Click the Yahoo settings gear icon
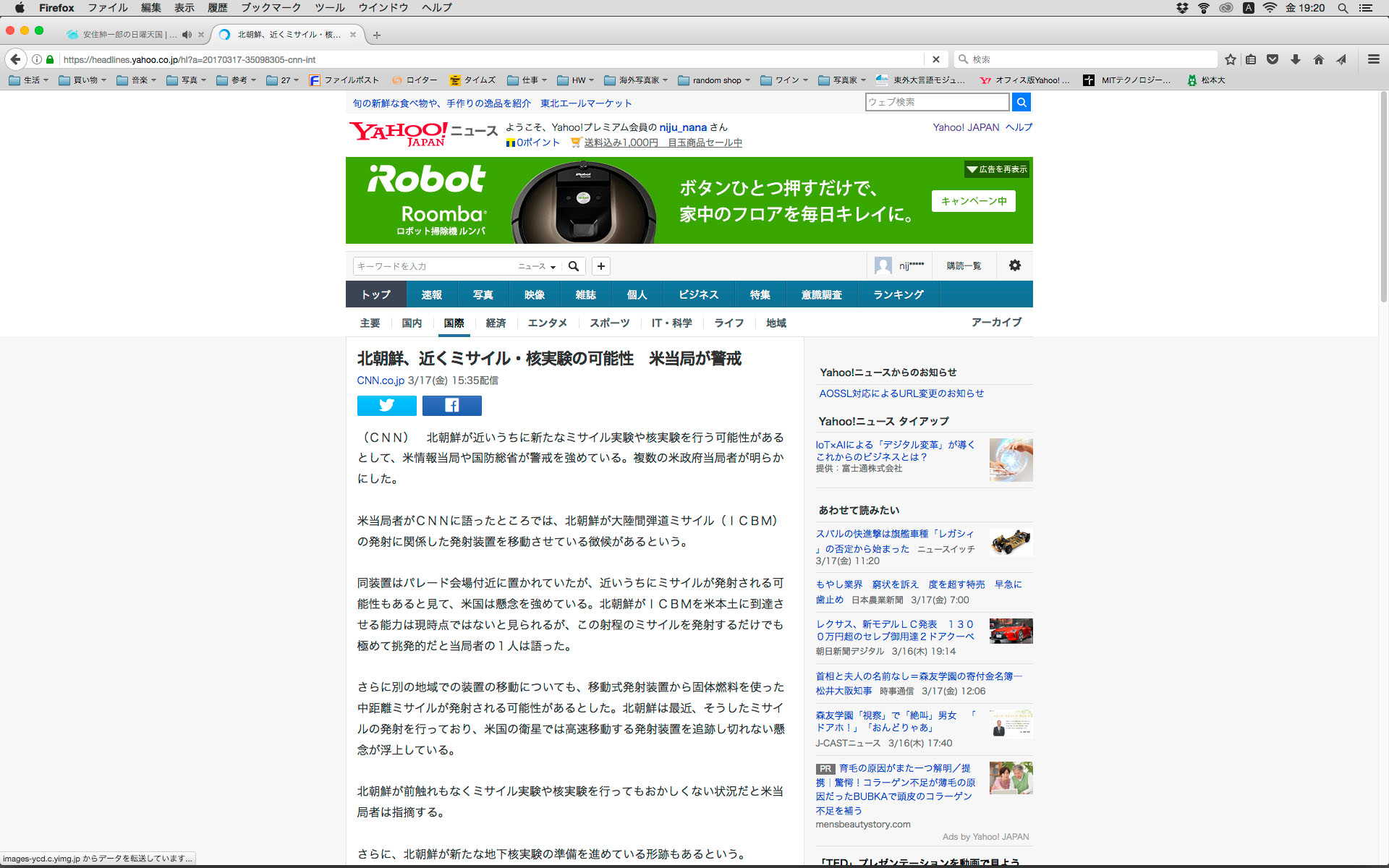This screenshot has width=1389, height=868. [x=1014, y=265]
